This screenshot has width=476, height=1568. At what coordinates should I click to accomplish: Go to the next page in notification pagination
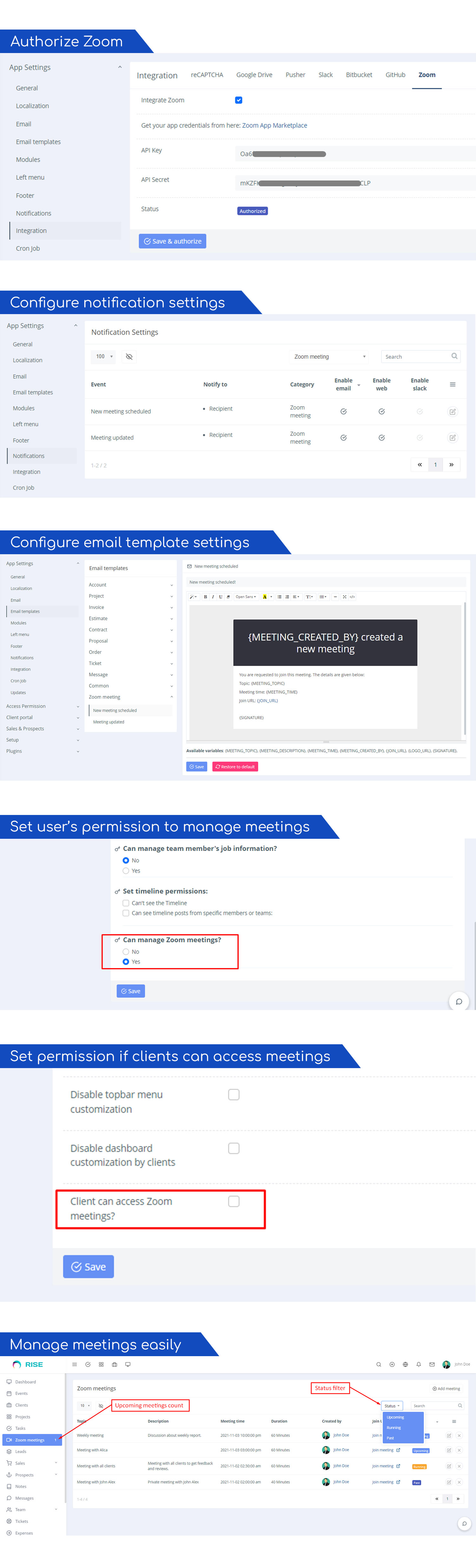click(452, 465)
